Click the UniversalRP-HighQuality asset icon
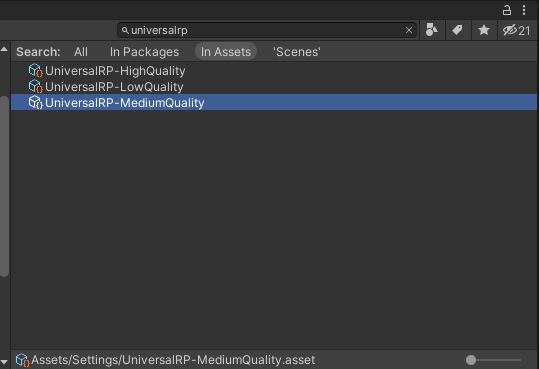Viewport: 539px width, 369px height. (x=35, y=70)
